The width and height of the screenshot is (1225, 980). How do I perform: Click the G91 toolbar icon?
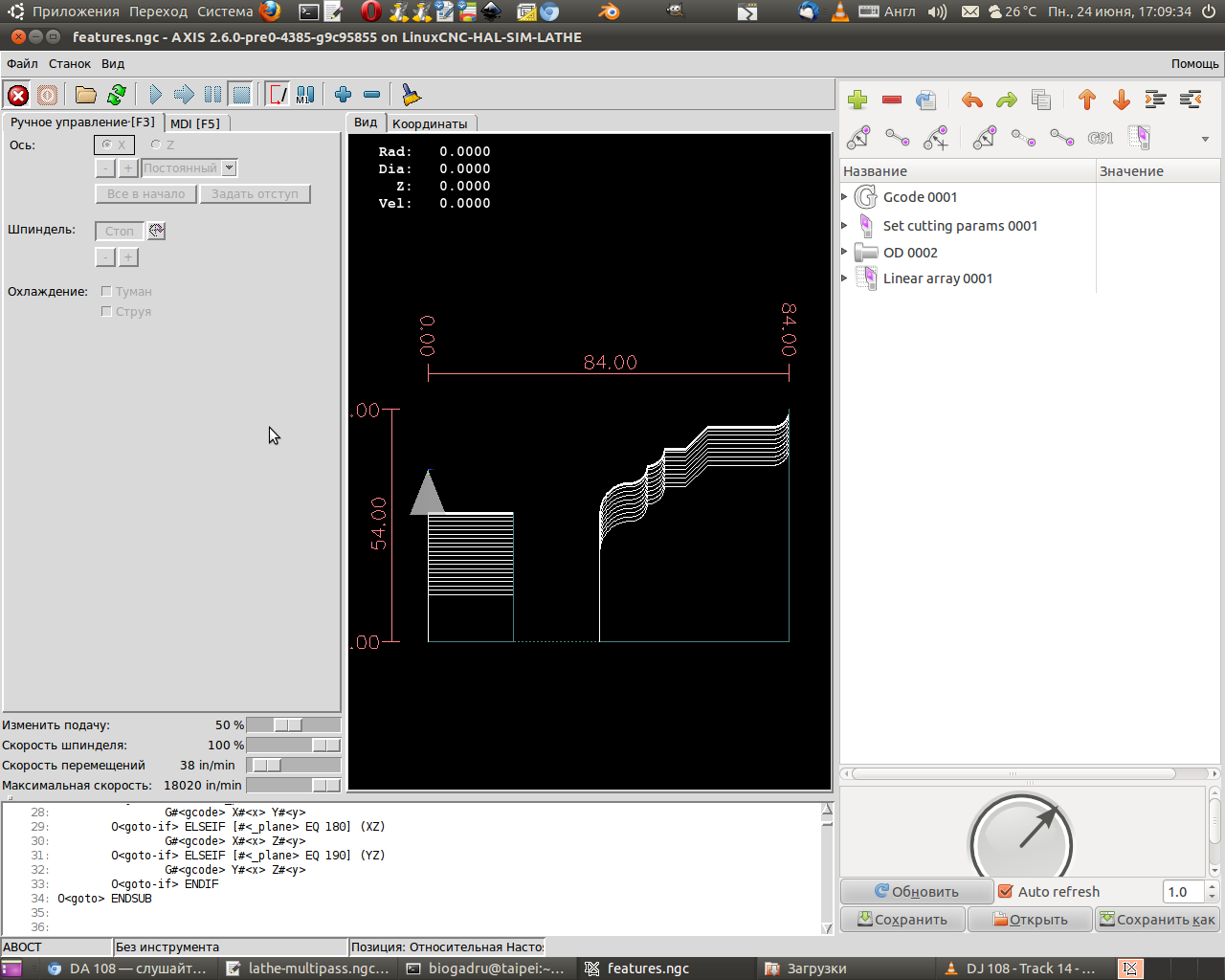click(1100, 138)
